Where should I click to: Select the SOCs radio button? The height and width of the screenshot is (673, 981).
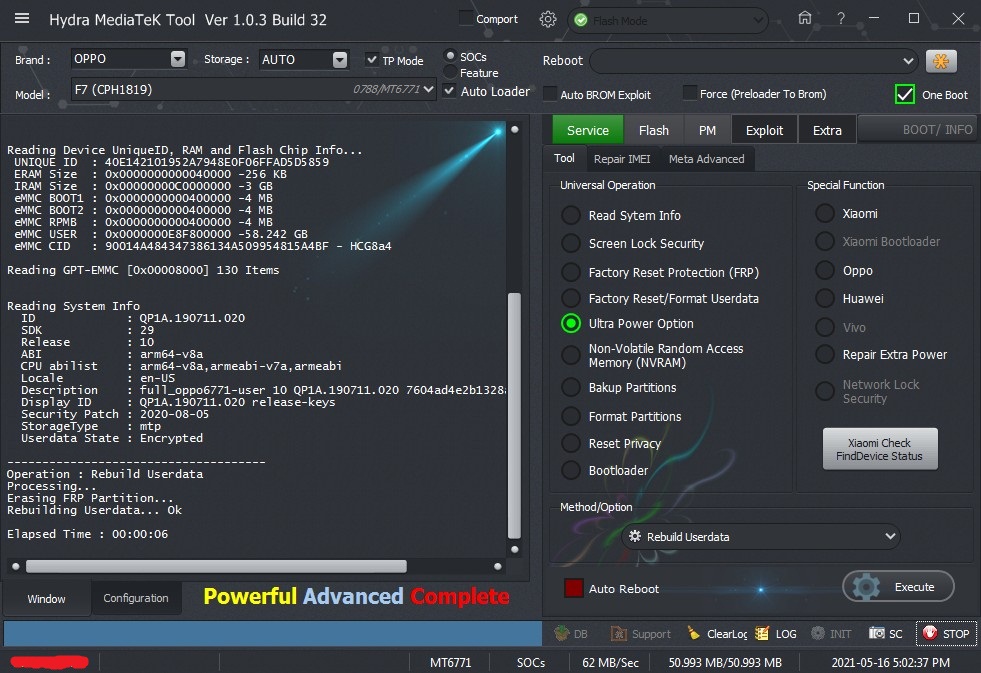[x=450, y=56]
